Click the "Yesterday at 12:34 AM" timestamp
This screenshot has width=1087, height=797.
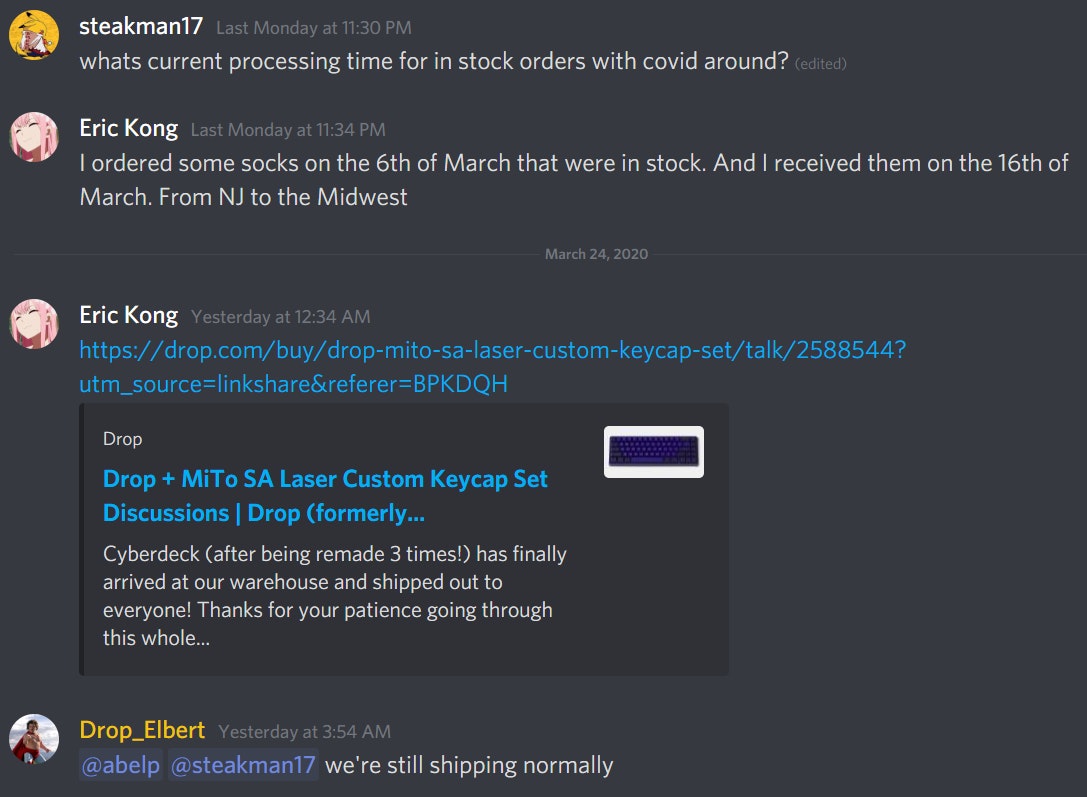point(281,317)
